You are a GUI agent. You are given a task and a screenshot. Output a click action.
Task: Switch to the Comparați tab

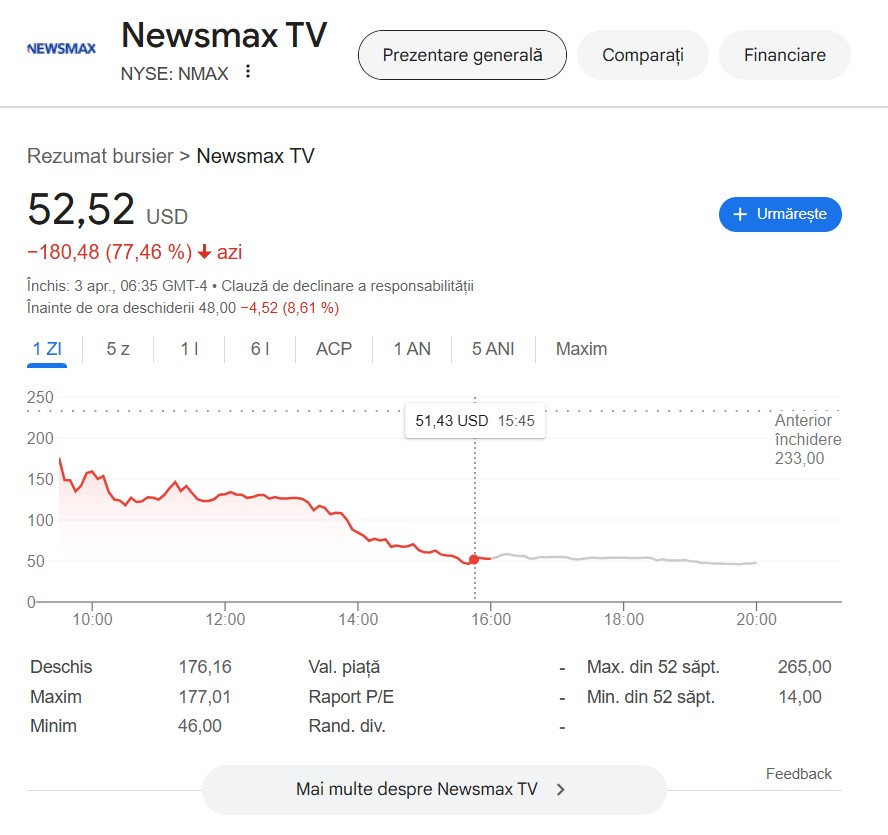pyautogui.click(x=643, y=55)
